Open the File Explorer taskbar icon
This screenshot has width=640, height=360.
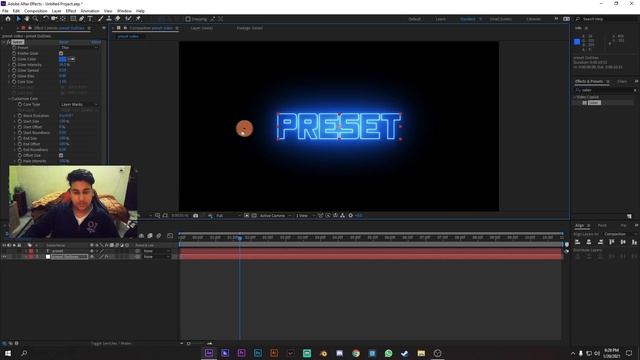click(x=421, y=353)
